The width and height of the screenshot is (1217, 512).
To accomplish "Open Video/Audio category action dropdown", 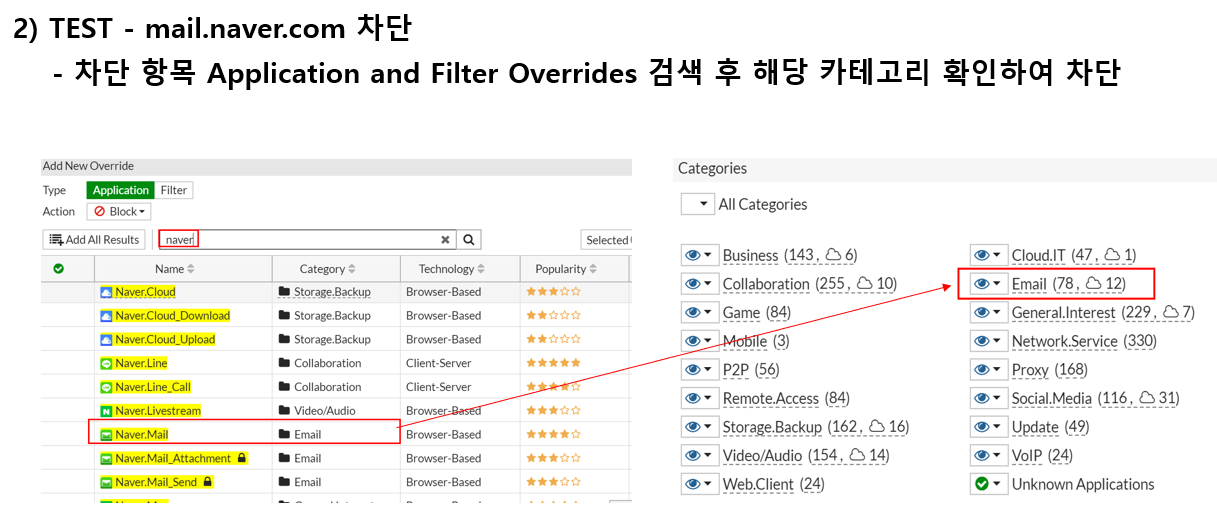I will coord(699,456).
